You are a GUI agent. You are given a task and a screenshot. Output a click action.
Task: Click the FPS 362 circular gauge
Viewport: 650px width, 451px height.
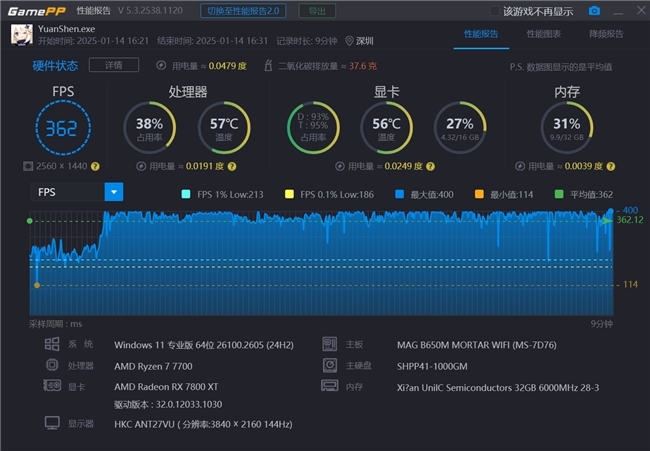(x=63, y=128)
